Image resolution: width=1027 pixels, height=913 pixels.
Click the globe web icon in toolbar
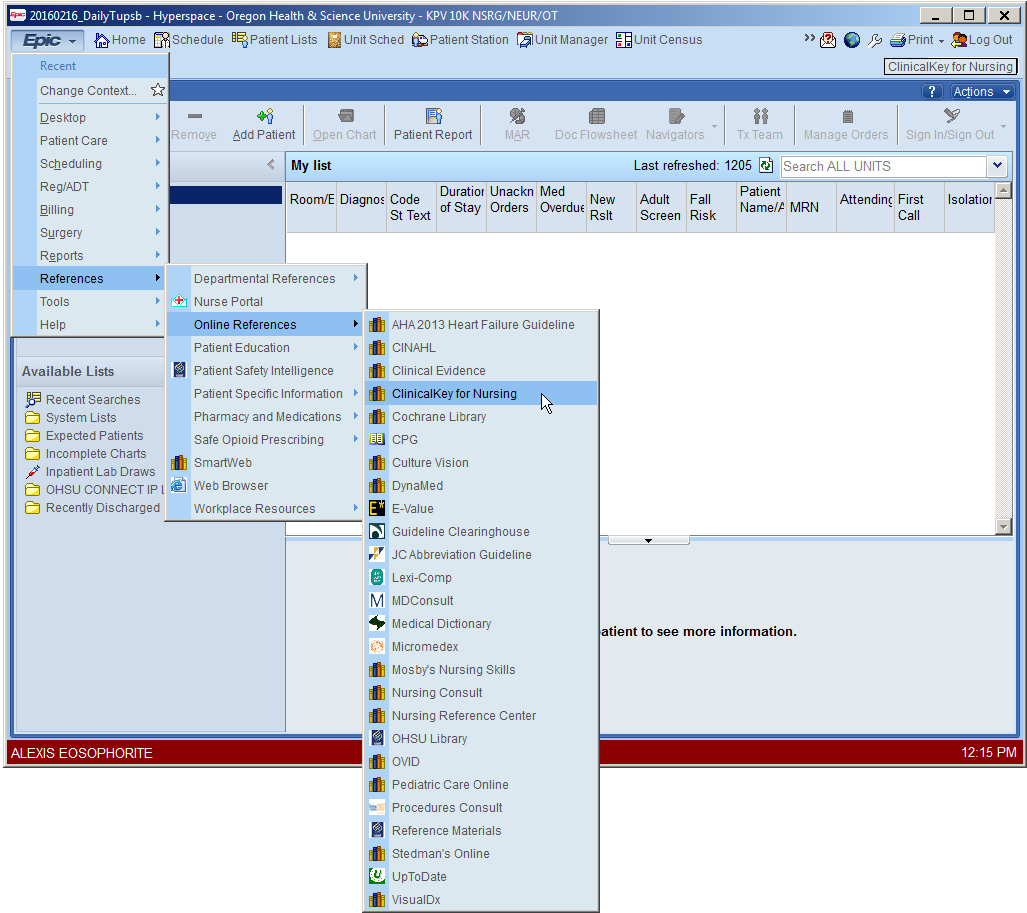(x=851, y=40)
